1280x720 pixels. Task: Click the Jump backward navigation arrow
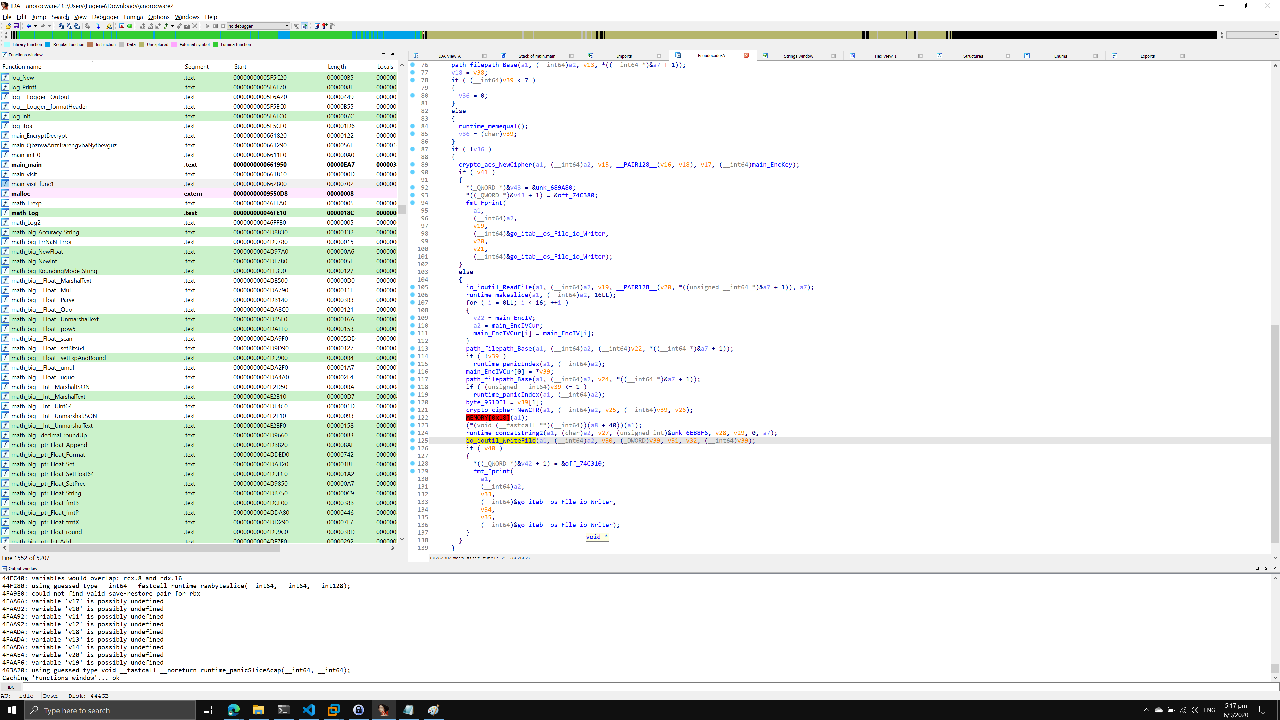[x=28, y=25]
